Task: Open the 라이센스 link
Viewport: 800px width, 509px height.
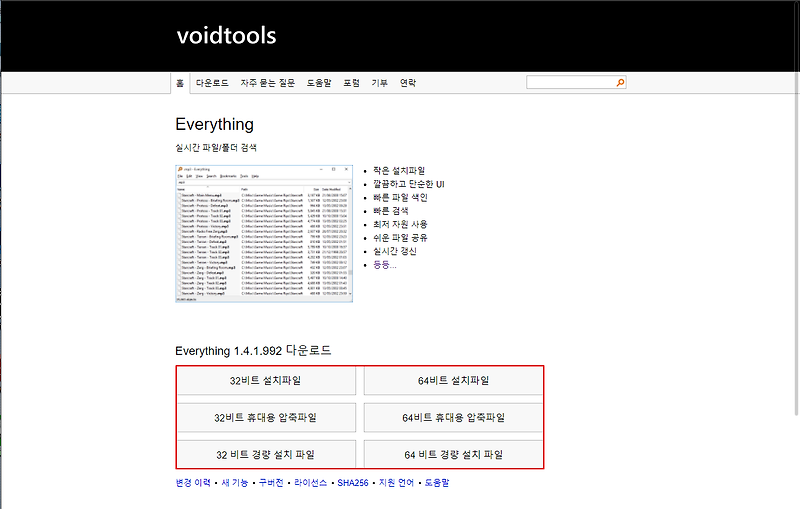Action: coord(311,482)
